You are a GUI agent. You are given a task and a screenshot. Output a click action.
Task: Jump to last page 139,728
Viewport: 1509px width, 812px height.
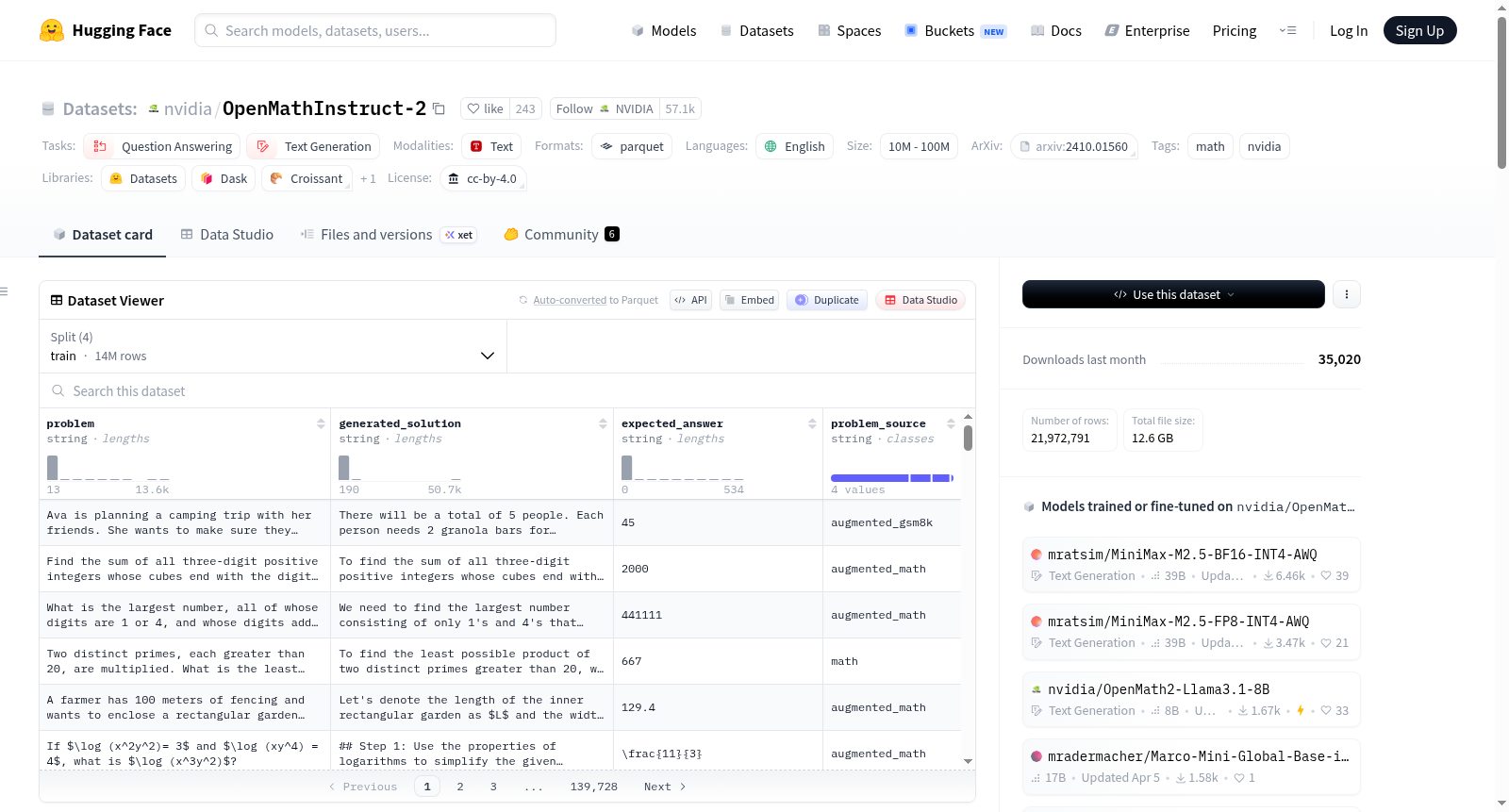pos(594,787)
